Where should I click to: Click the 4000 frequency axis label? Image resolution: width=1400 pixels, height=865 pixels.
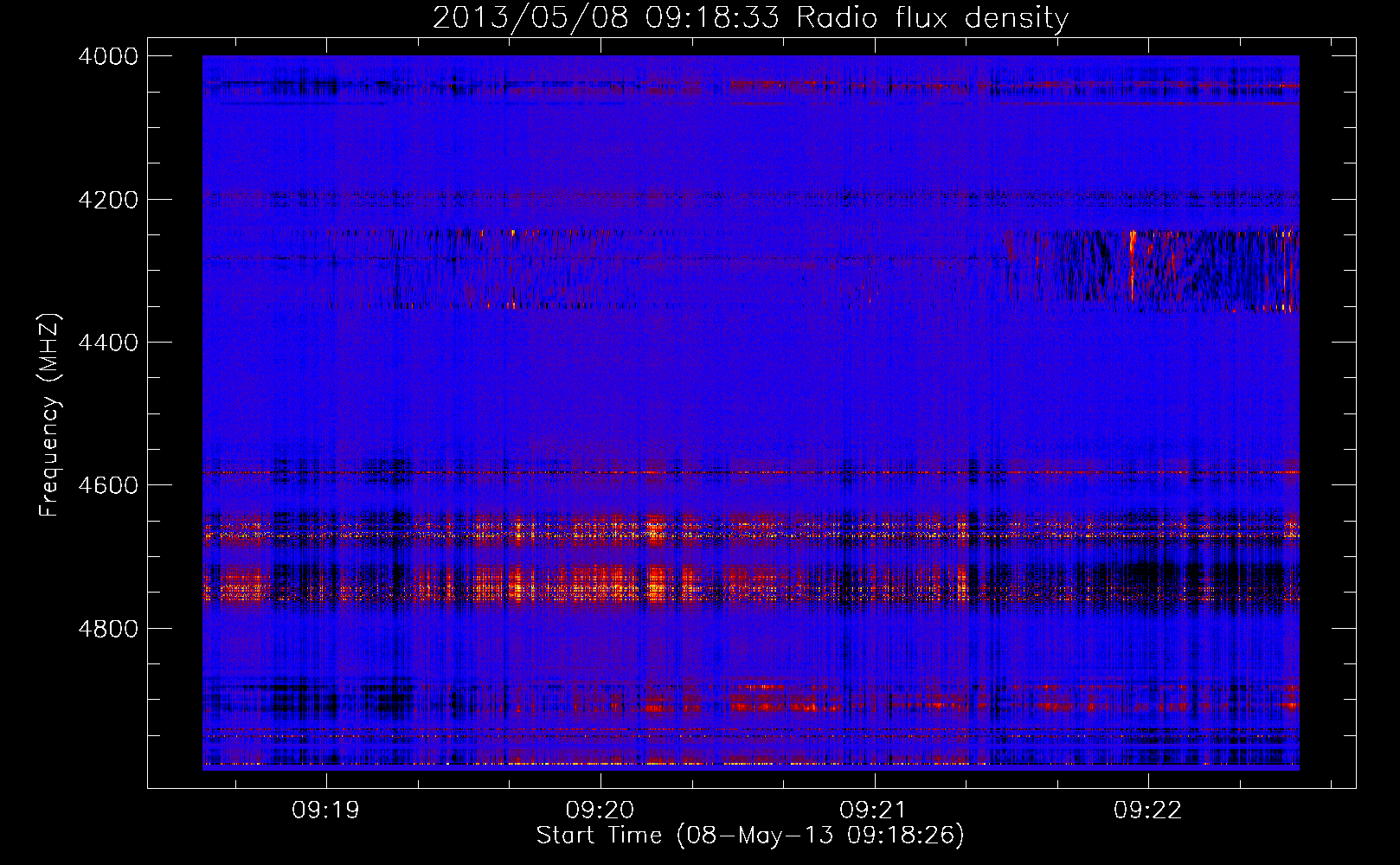(x=108, y=56)
